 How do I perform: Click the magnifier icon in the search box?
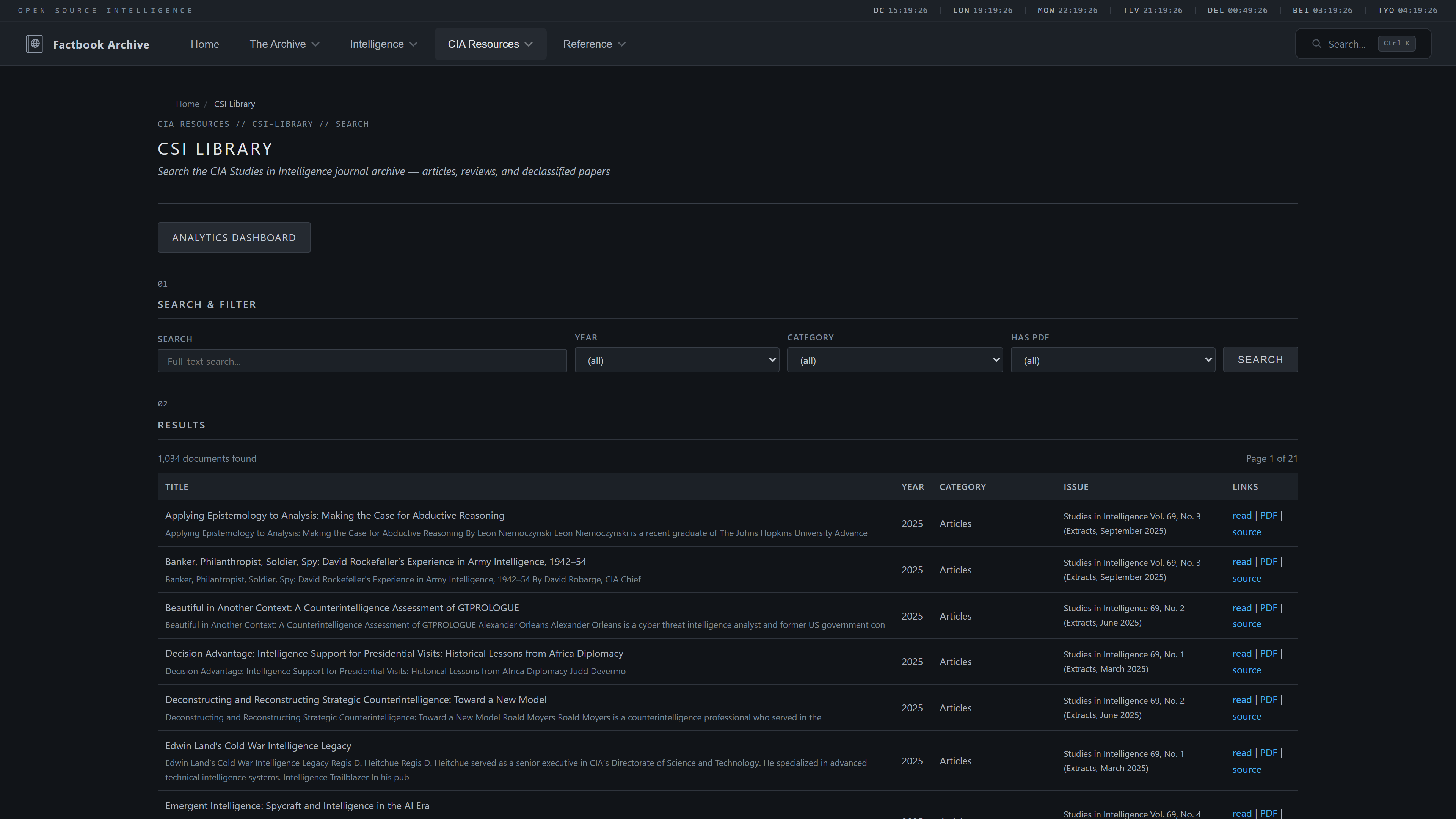1316,44
